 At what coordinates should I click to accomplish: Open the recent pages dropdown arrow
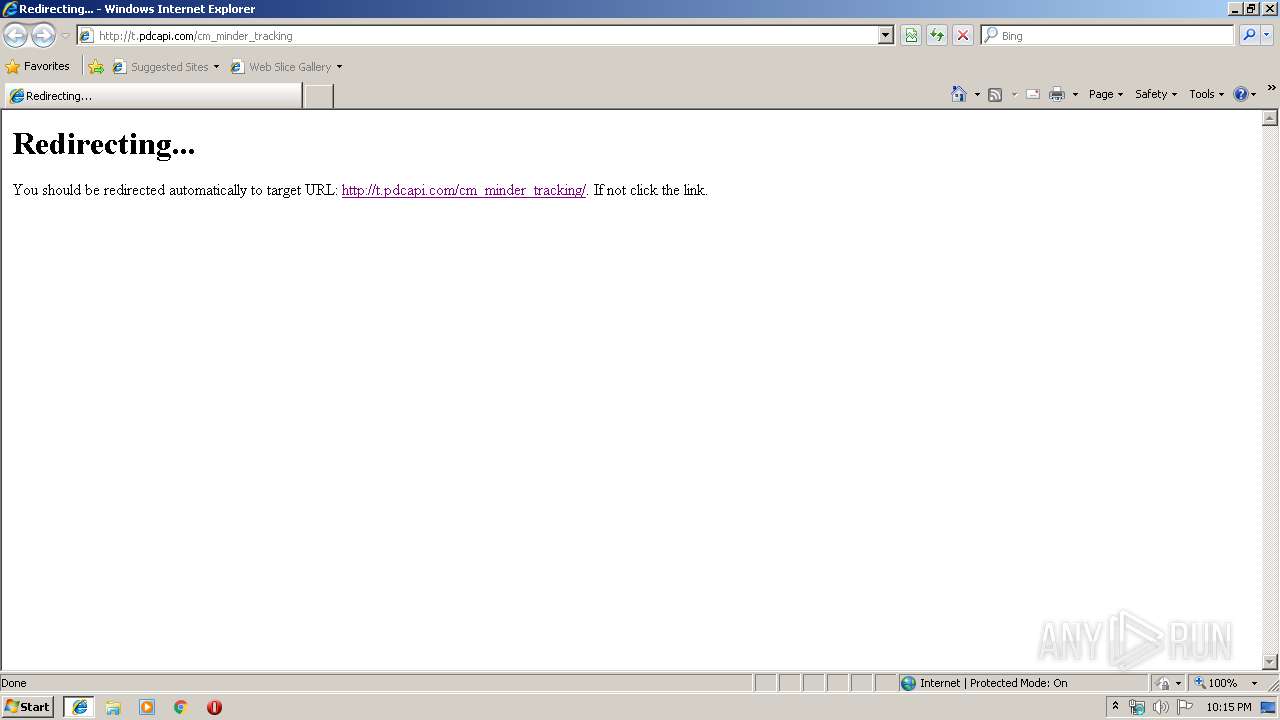click(x=65, y=35)
